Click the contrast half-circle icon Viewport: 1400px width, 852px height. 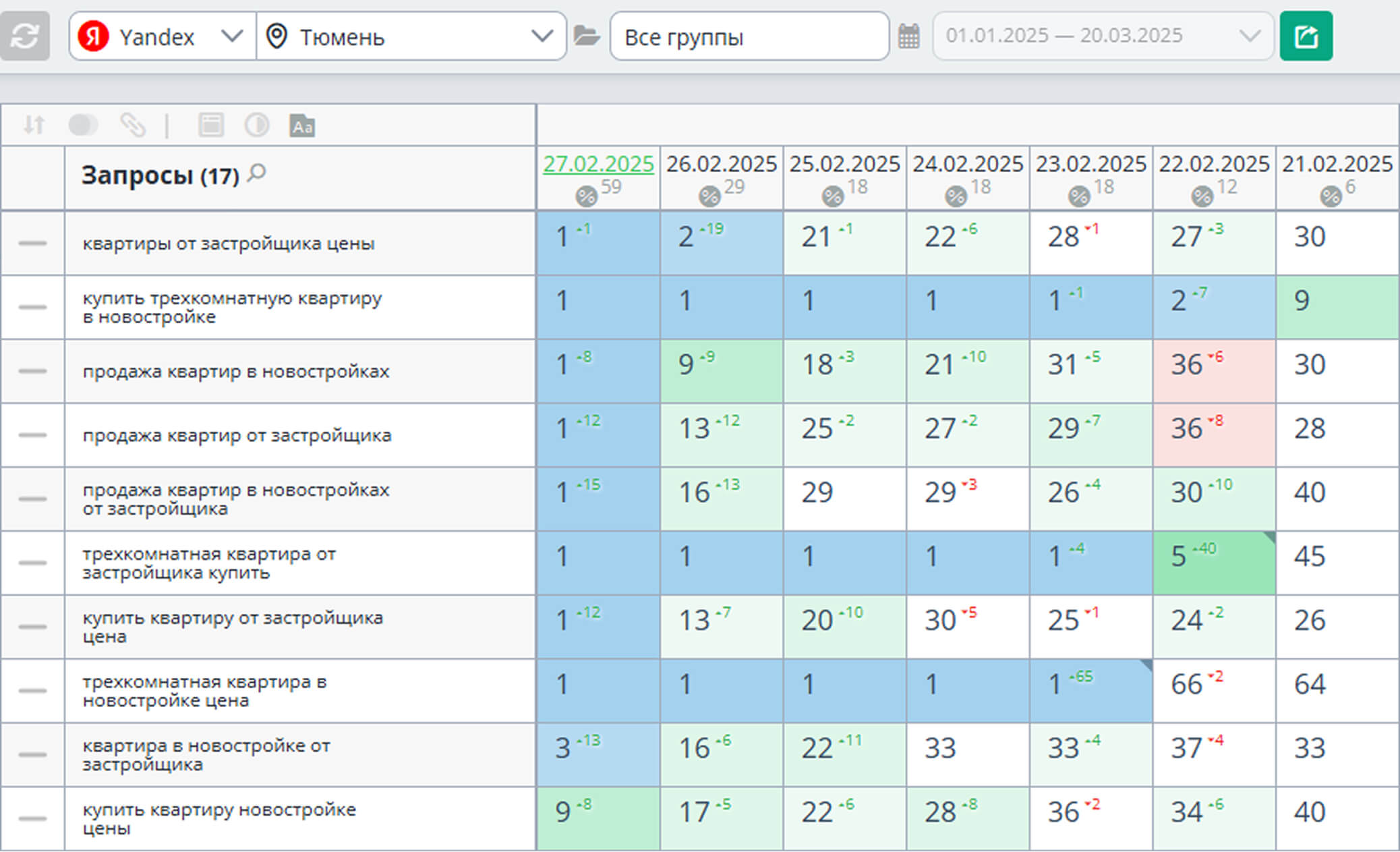257,125
